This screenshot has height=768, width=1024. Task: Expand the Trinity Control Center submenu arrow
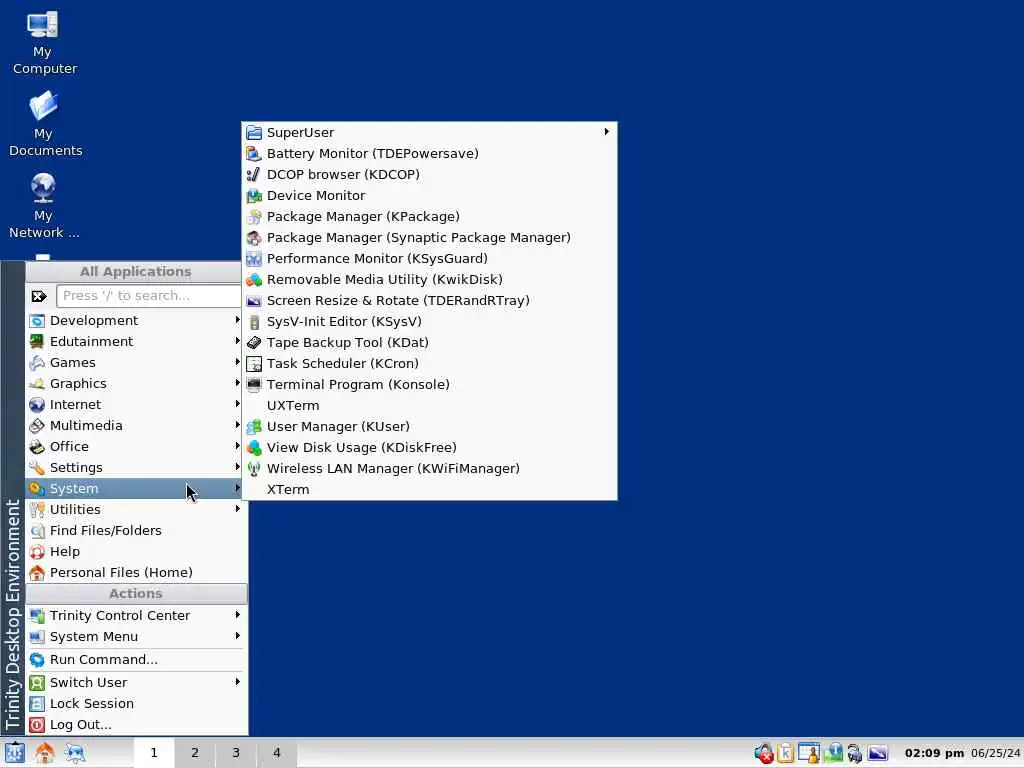click(x=237, y=615)
